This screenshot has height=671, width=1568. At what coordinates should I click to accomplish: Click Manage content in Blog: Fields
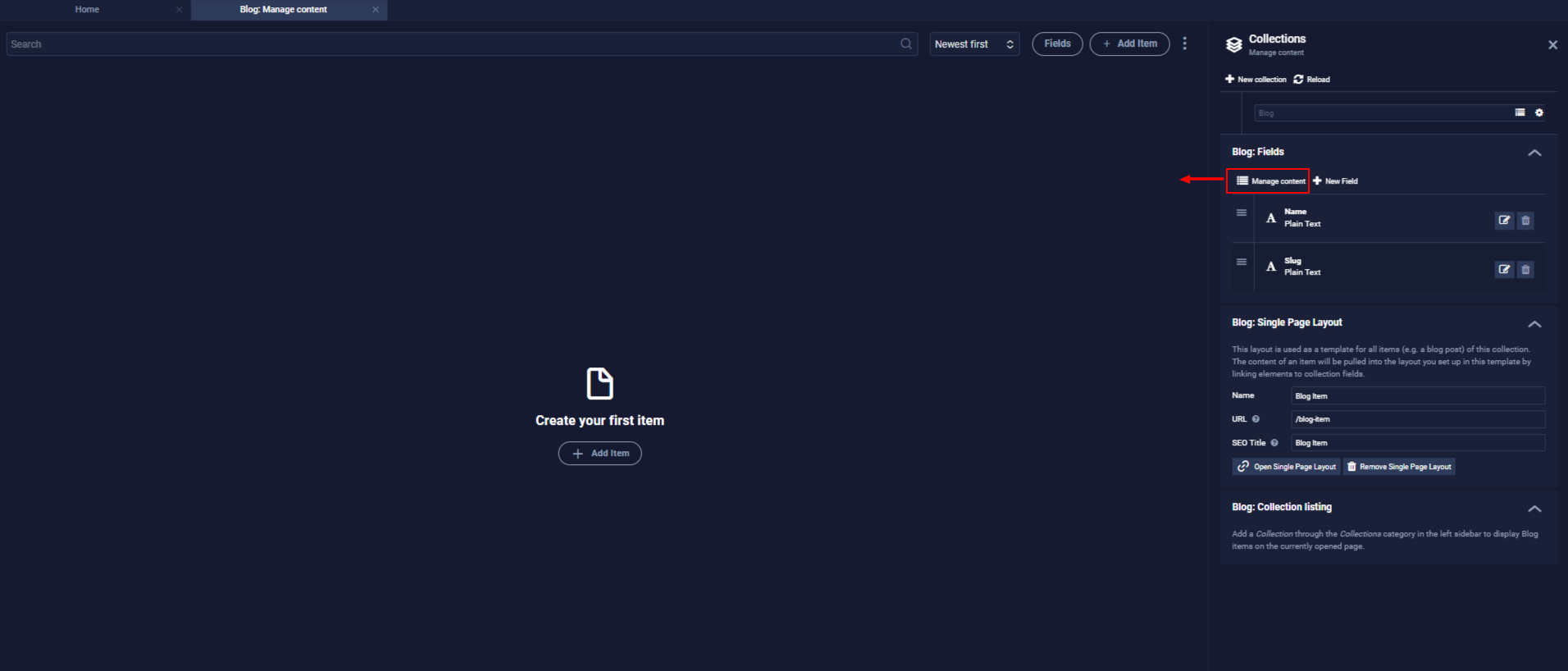(x=1270, y=180)
